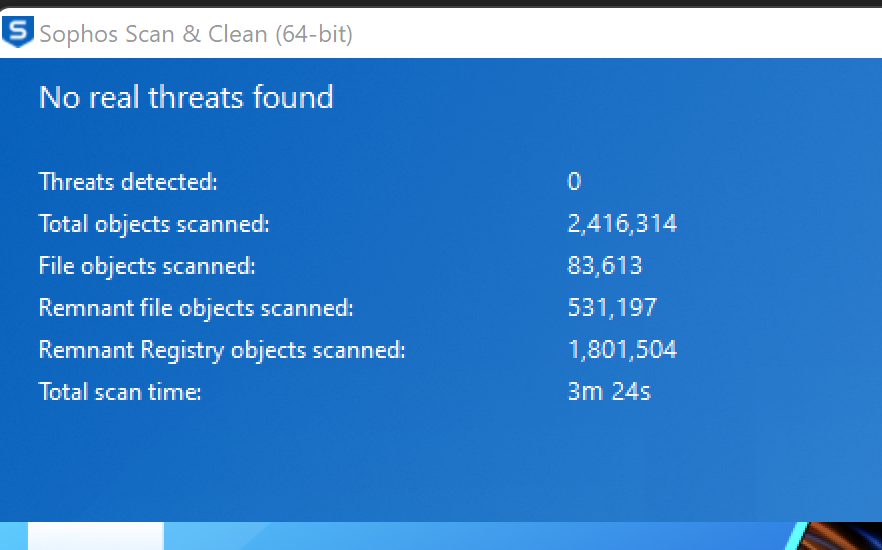Click the 2,416,314 total objects value
The height and width of the screenshot is (550, 882).
tap(622, 224)
